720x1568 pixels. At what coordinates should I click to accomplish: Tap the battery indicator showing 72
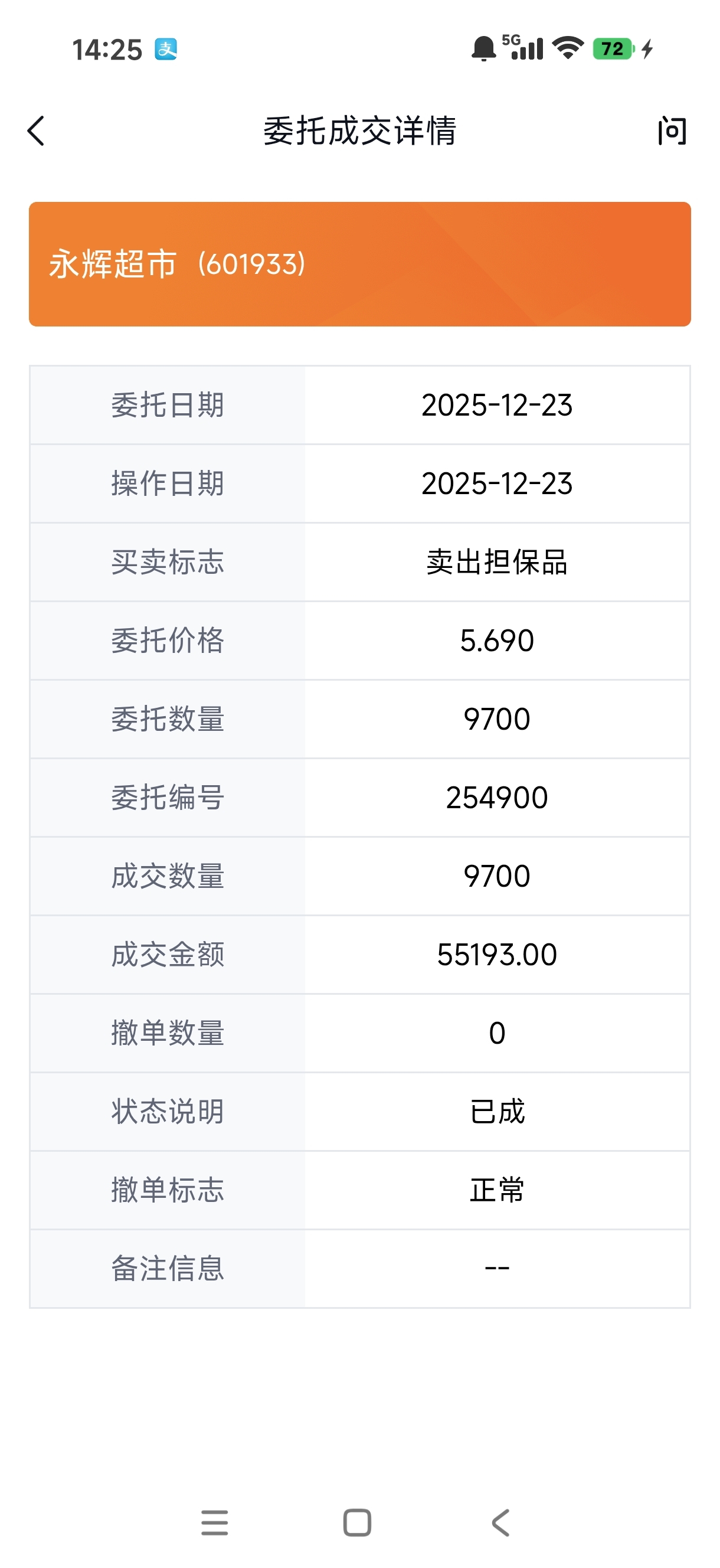614,48
